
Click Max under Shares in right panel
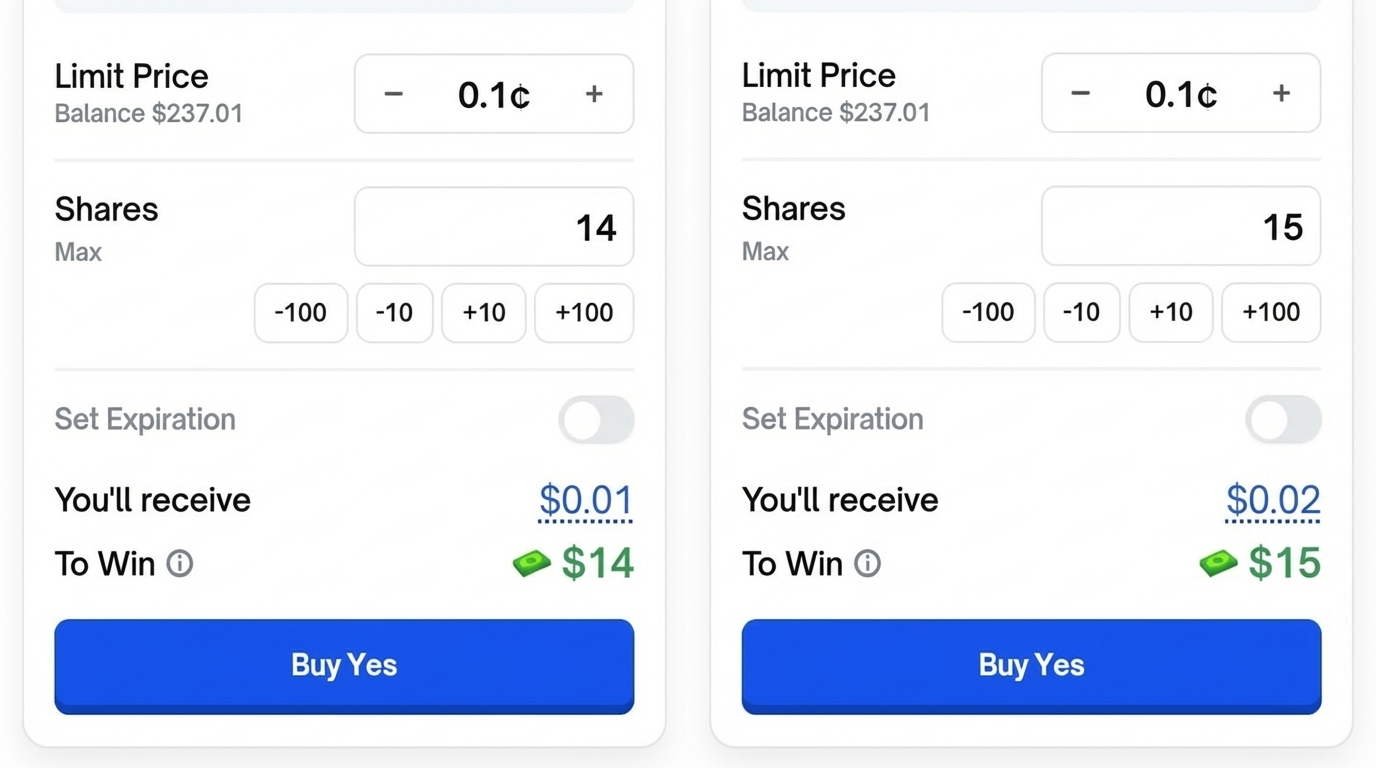765,252
